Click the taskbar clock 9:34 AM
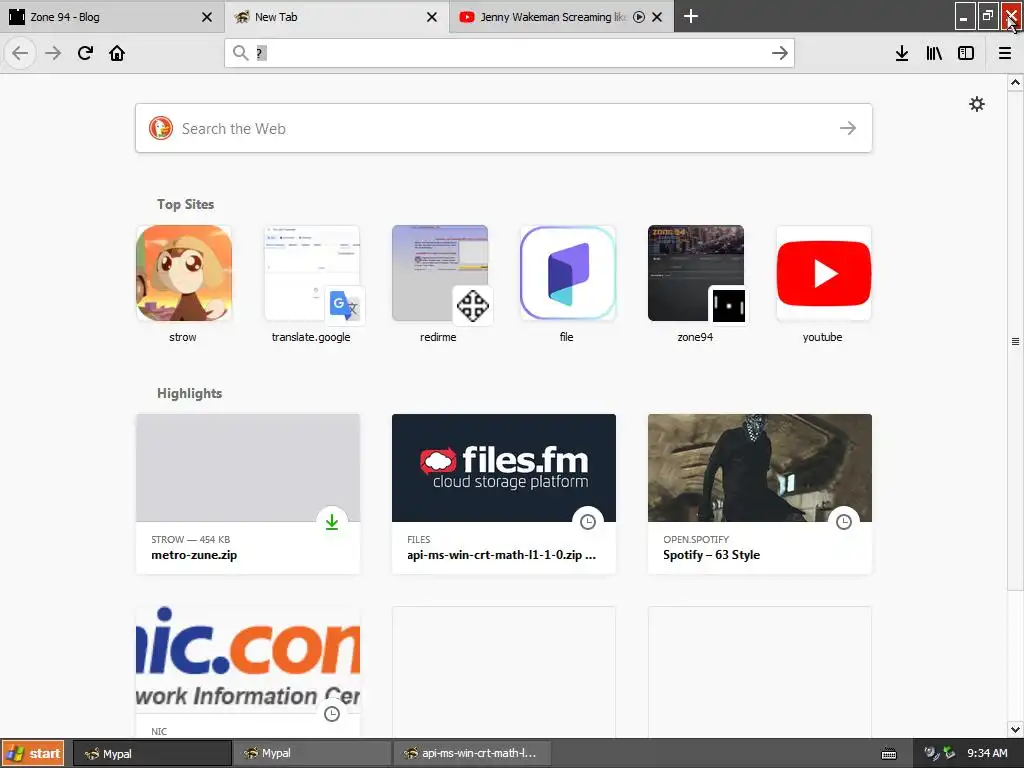 click(x=987, y=753)
